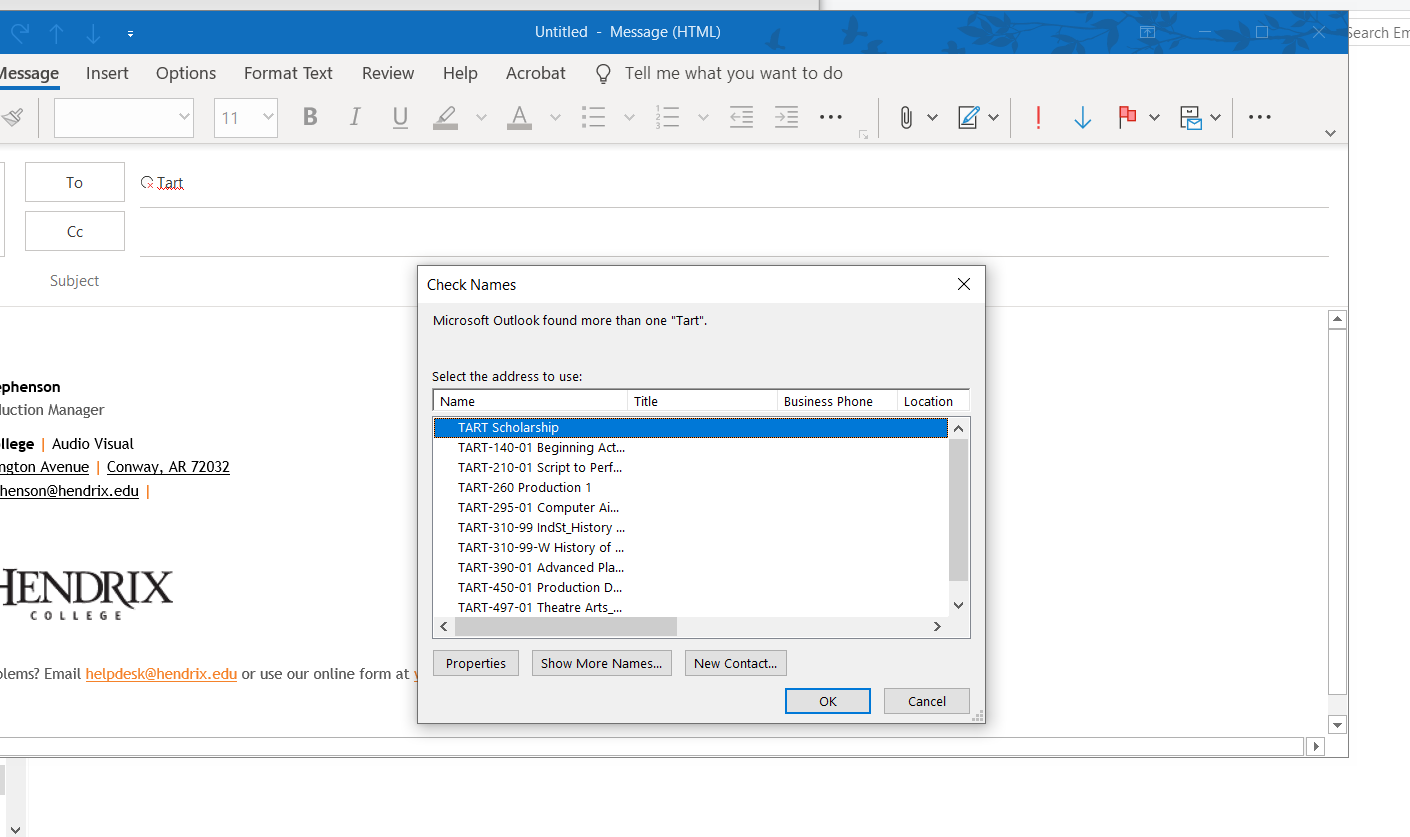The width and height of the screenshot is (1410, 837).
Task: Insert a bulleted list
Action: (594, 118)
